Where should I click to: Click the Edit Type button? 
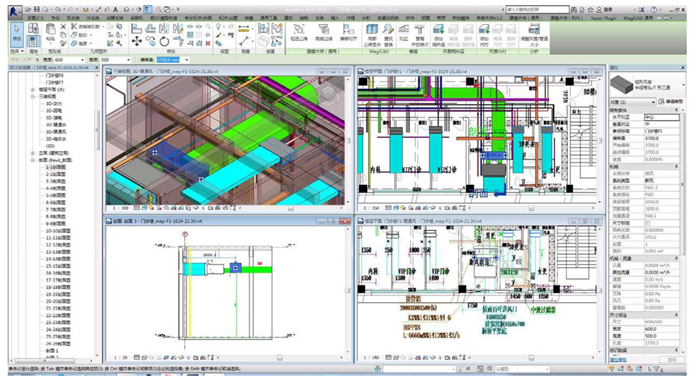pos(671,102)
